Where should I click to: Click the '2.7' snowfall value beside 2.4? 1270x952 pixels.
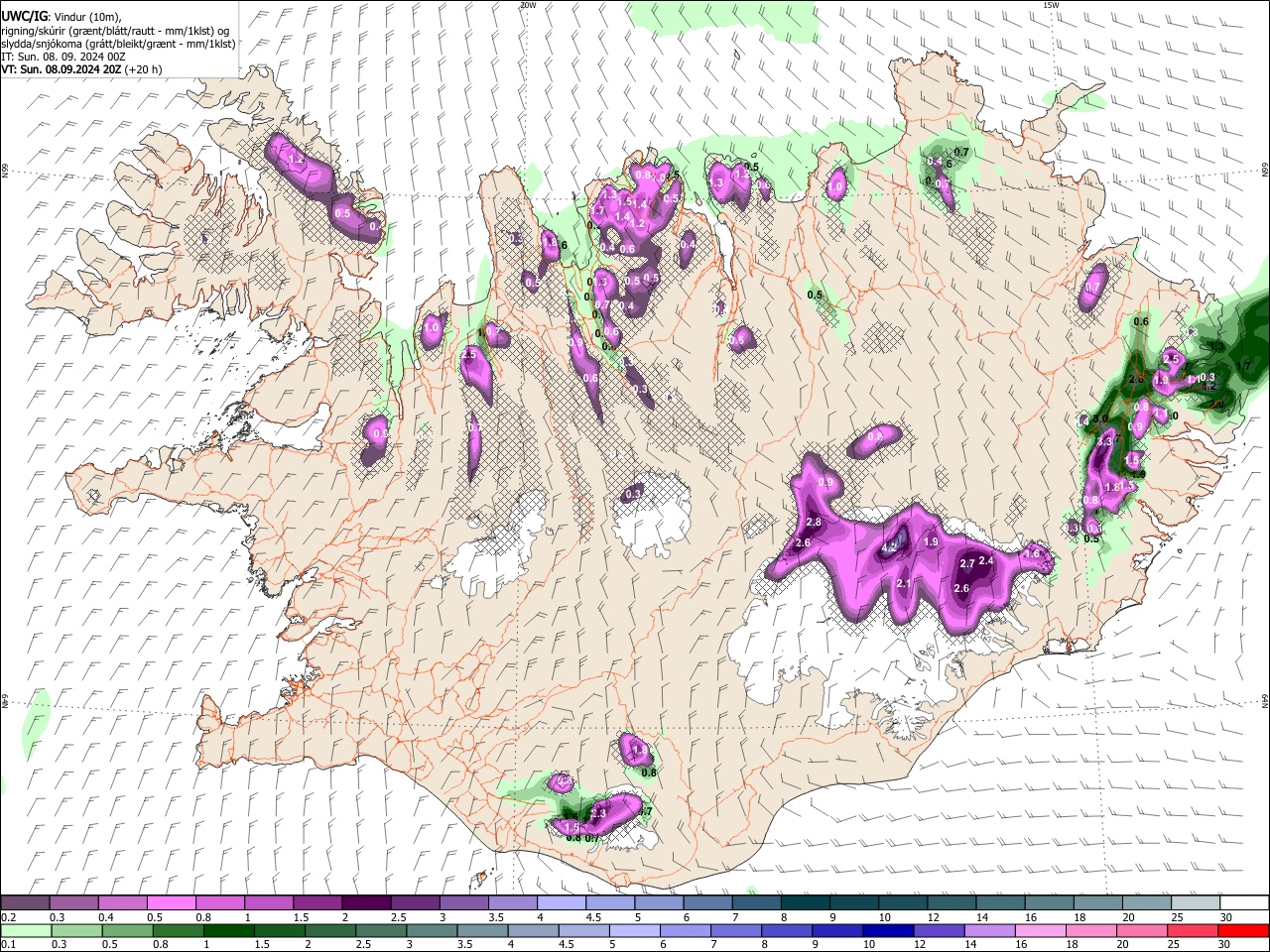(x=967, y=563)
